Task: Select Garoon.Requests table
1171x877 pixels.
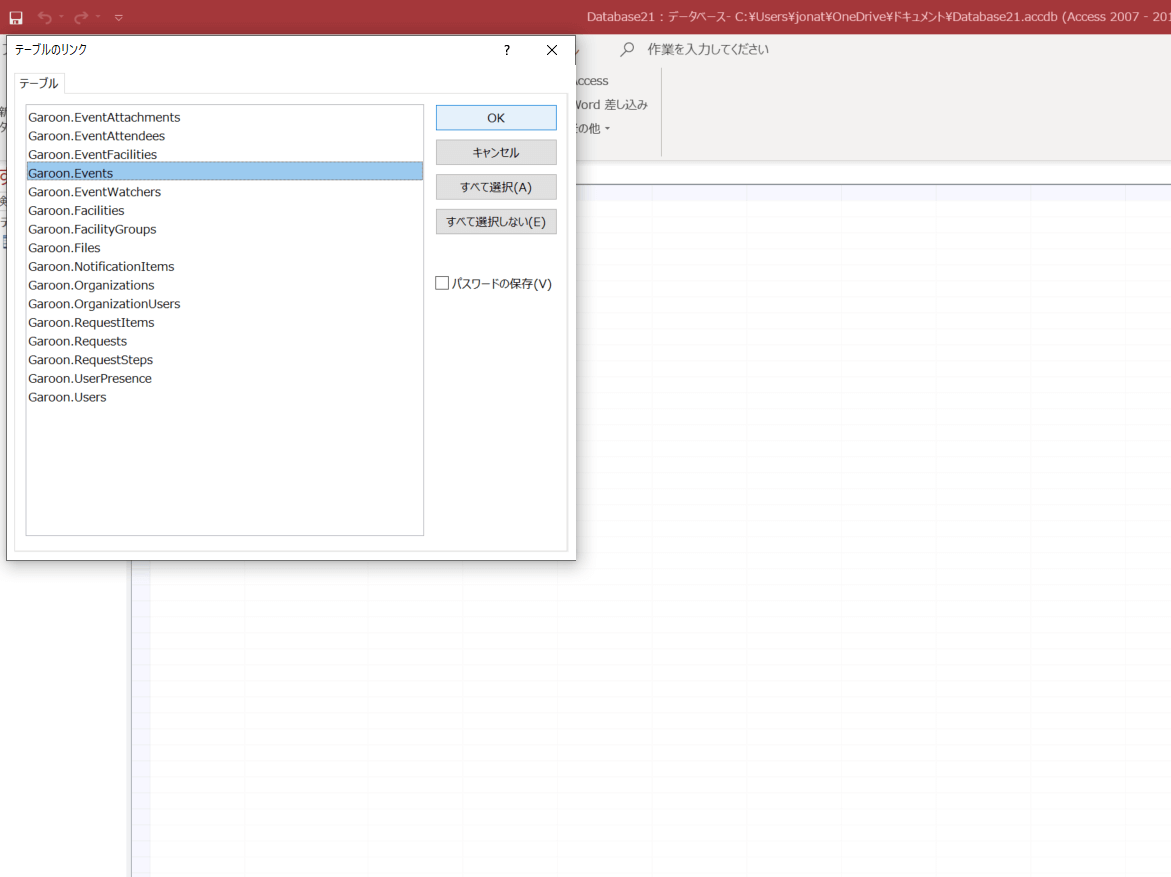Action: click(225, 341)
